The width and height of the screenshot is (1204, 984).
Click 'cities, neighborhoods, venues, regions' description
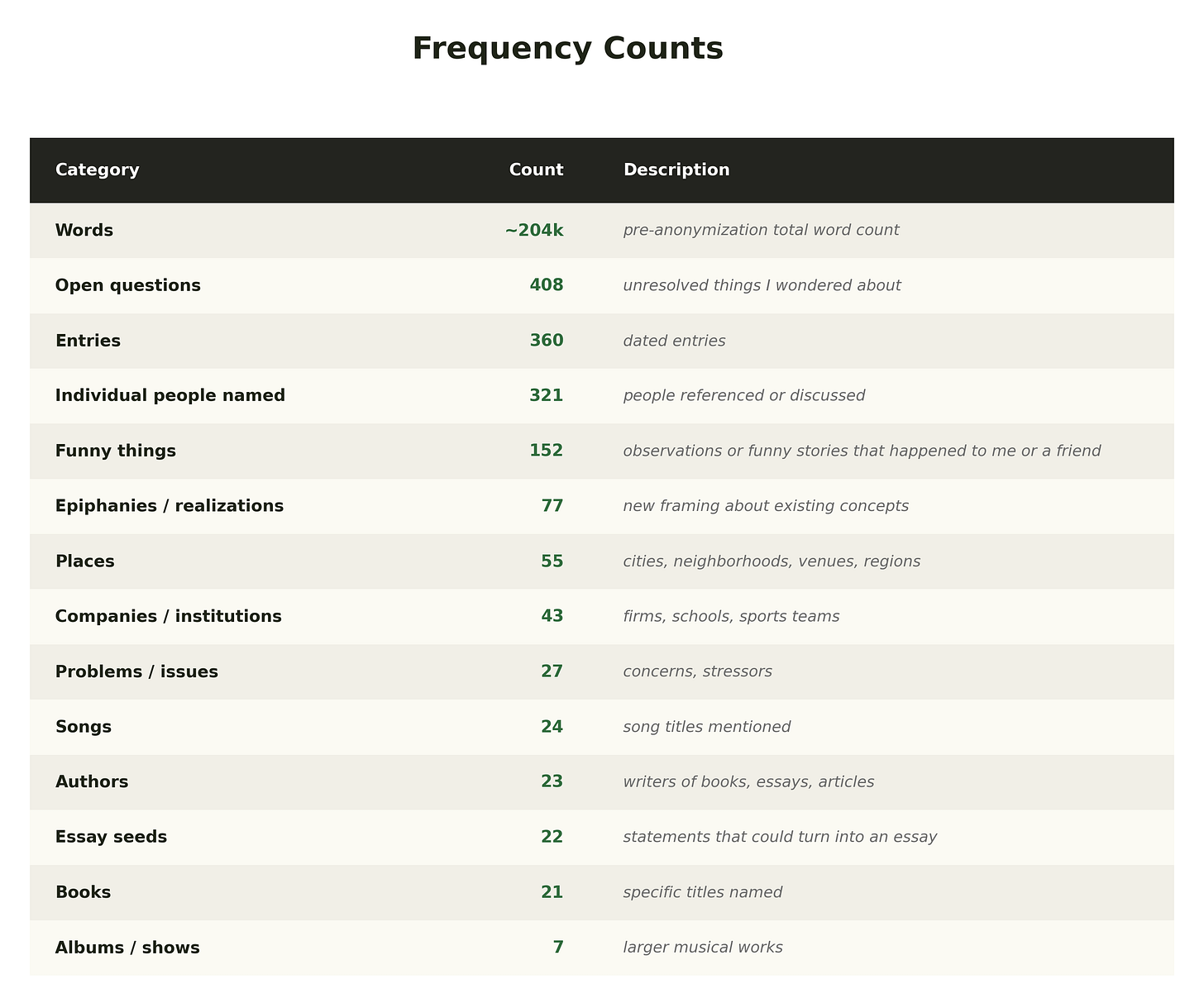click(x=772, y=561)
